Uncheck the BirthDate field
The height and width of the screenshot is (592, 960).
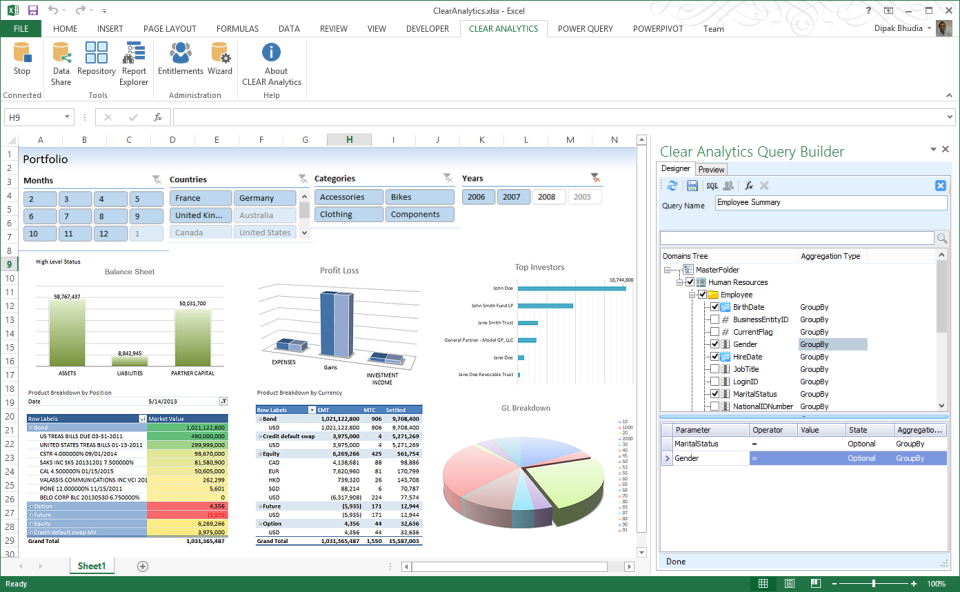[713, 307]
